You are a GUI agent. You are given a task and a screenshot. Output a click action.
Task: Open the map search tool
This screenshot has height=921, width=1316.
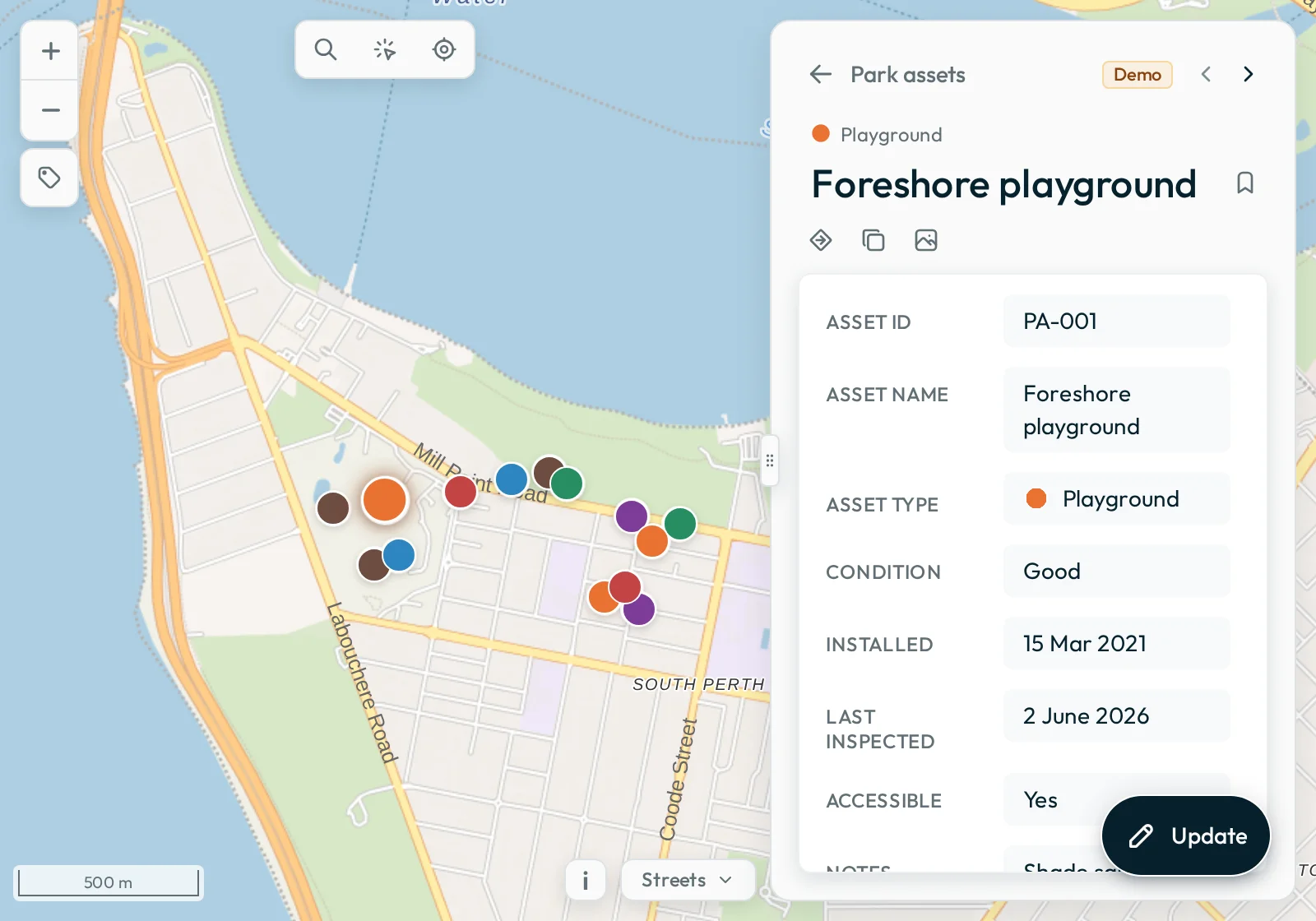(326, 49)
